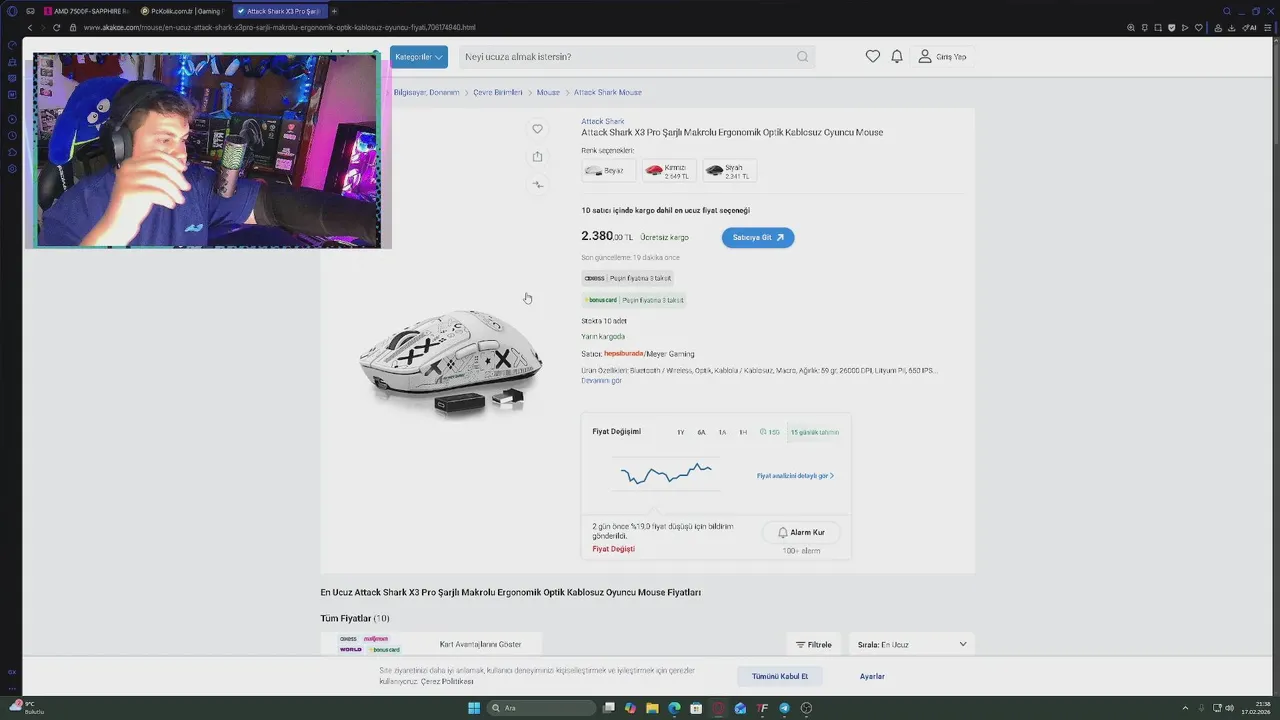
Task: Click the compare product arrows icon
Action: point(537,184)
